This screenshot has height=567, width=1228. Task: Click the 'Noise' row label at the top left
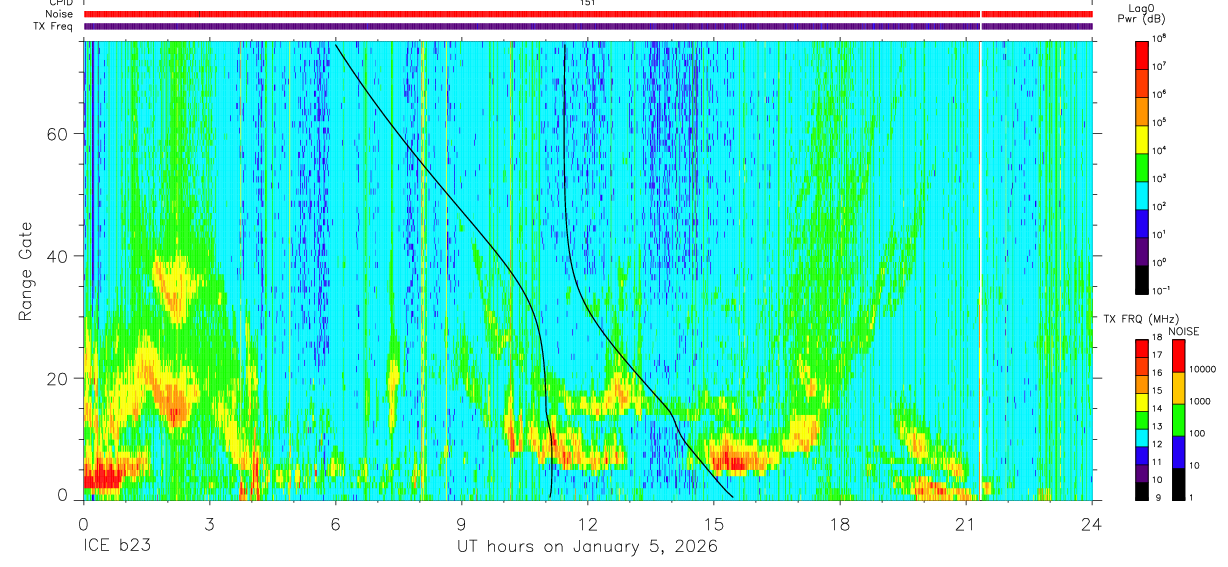[x=59, y=15]
